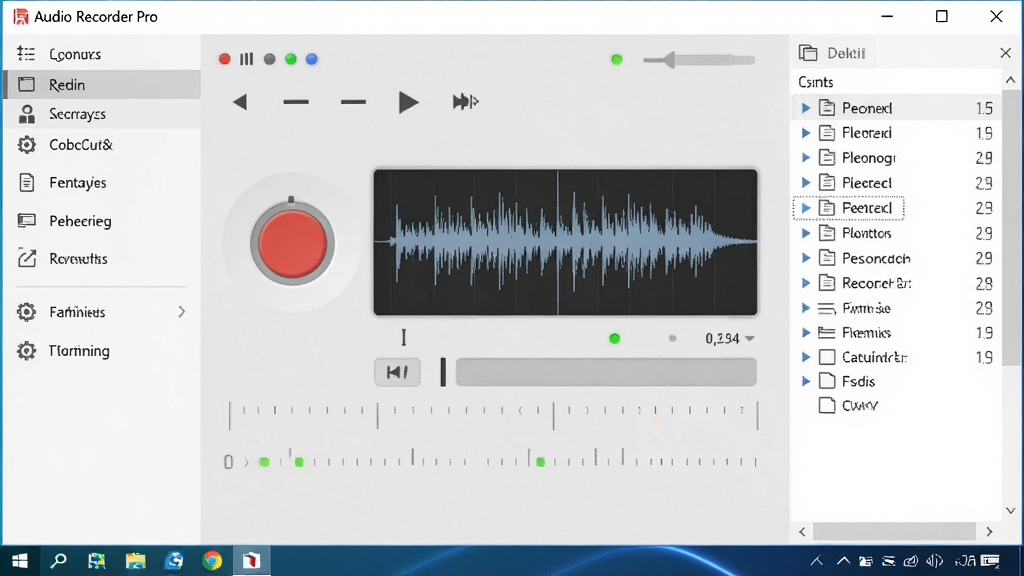1024x576 pixels.
Task: Open the Ftorining sidebar item
Action: click(102, 351)
